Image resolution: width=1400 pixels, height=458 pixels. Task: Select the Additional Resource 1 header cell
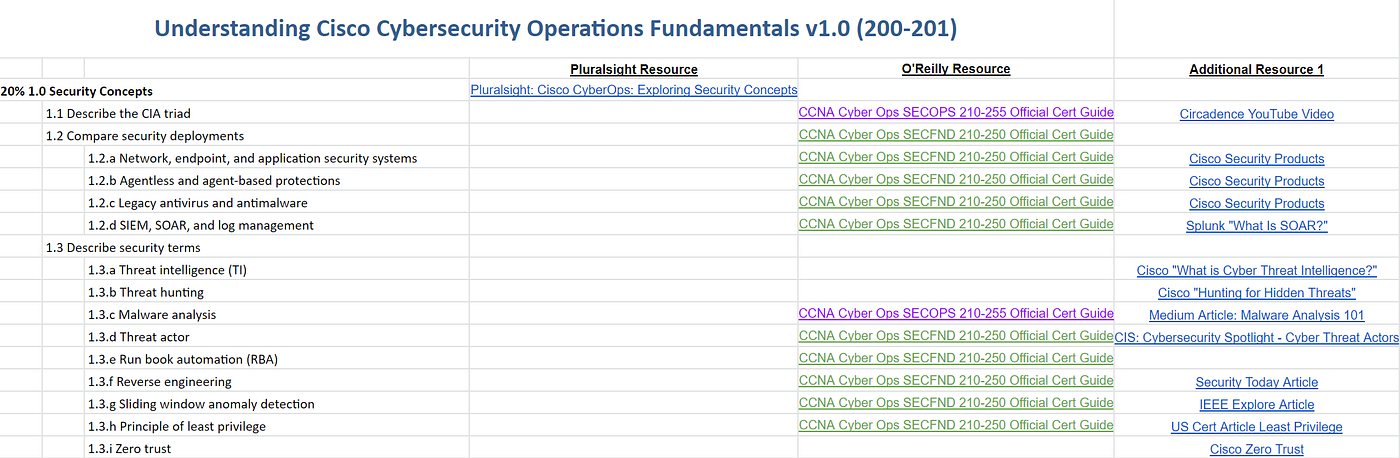1256,69
